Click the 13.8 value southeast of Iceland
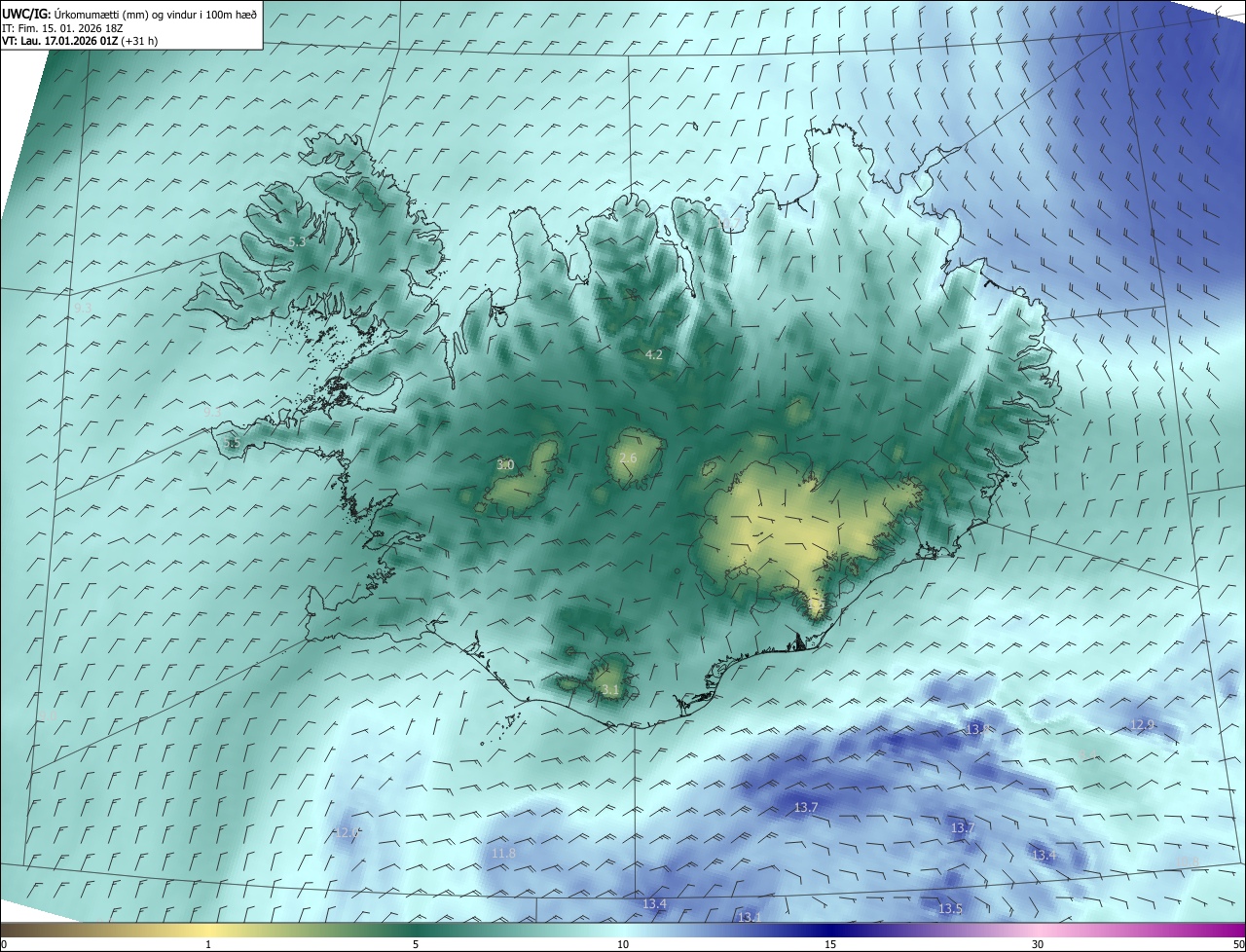 coord(978,729)
